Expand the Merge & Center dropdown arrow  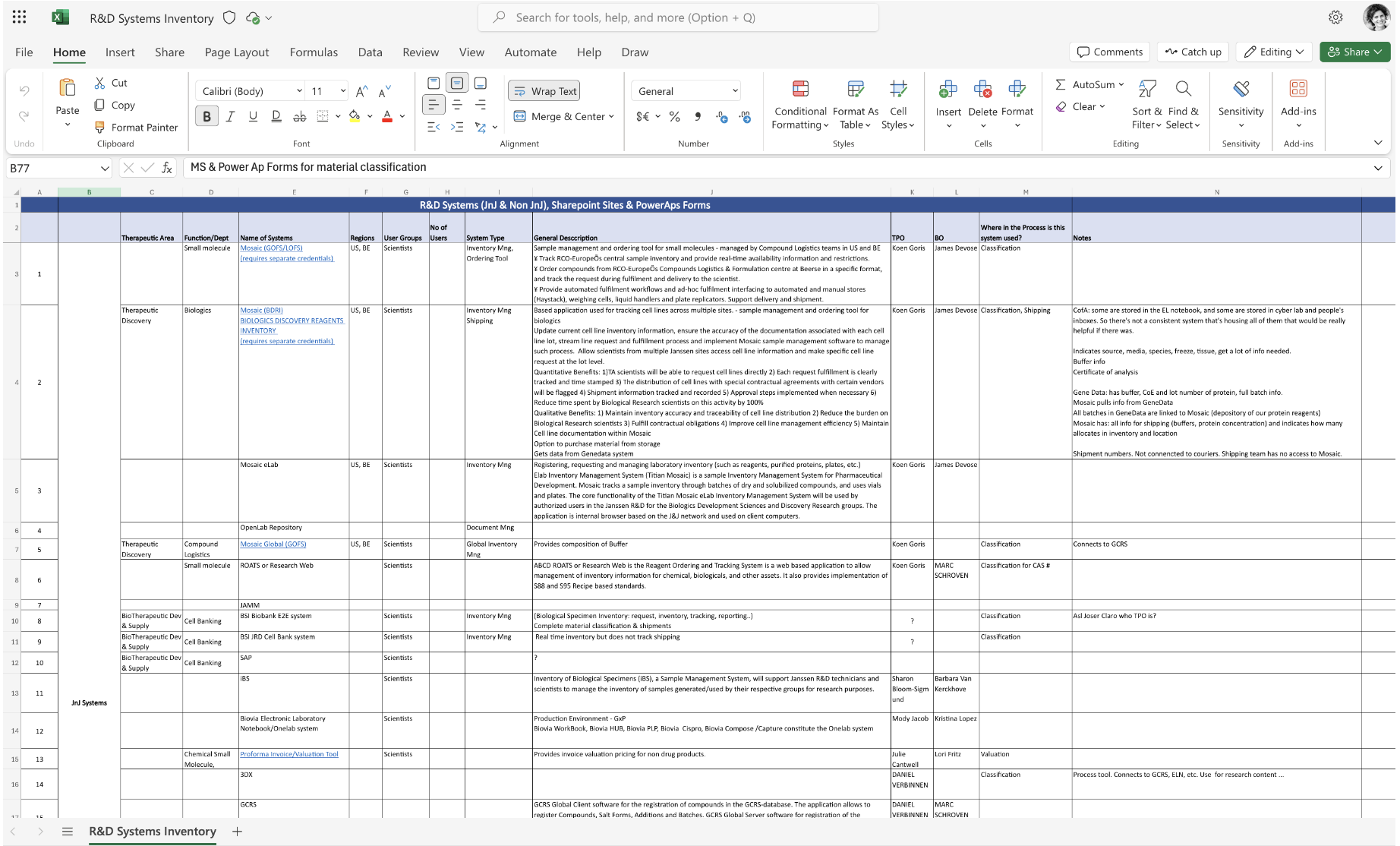point(611,116)
